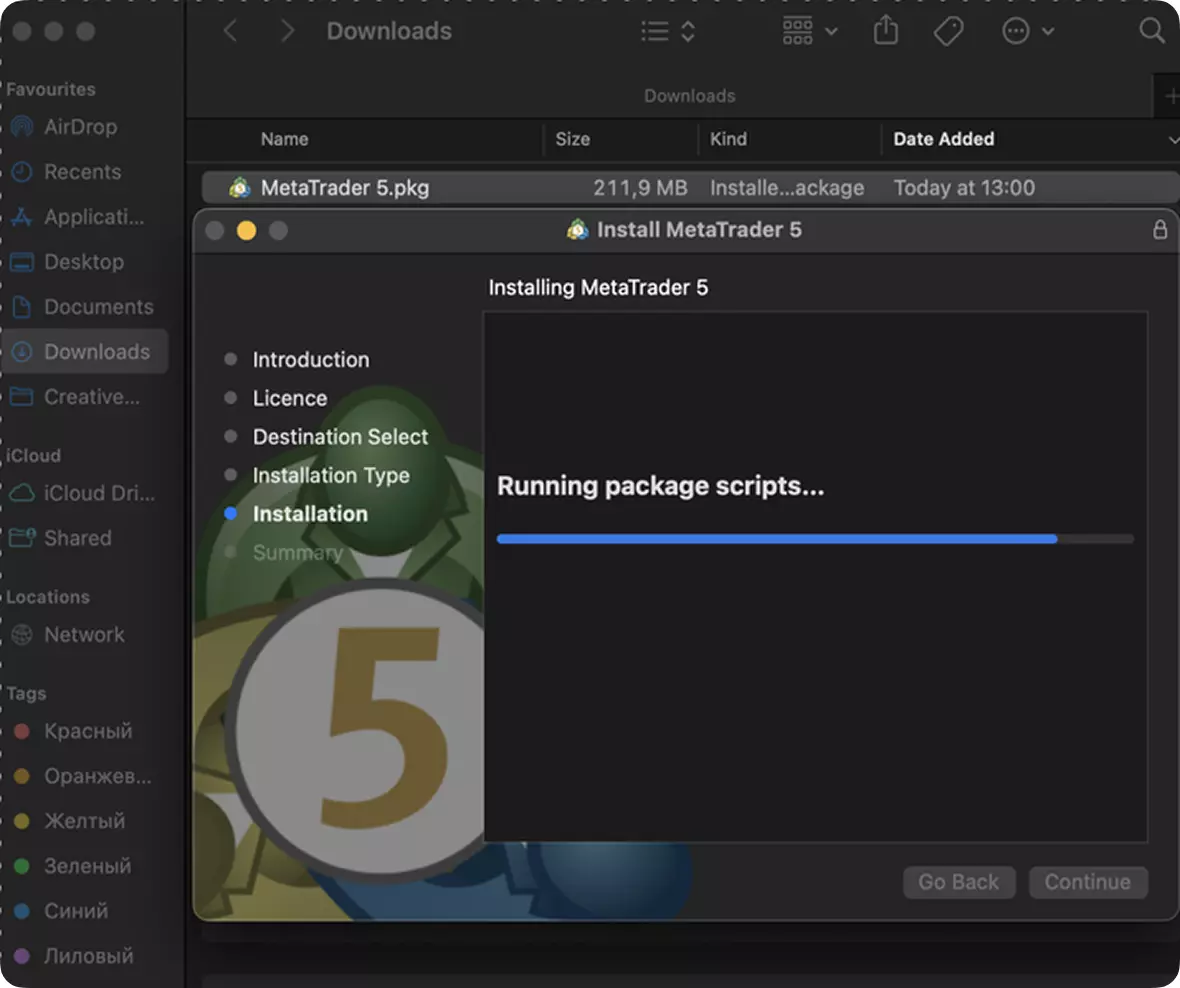Viewport: 1180px width, 988px height.
Task: Expand the group-by options dropdown
Action: (x=810, y=32)
